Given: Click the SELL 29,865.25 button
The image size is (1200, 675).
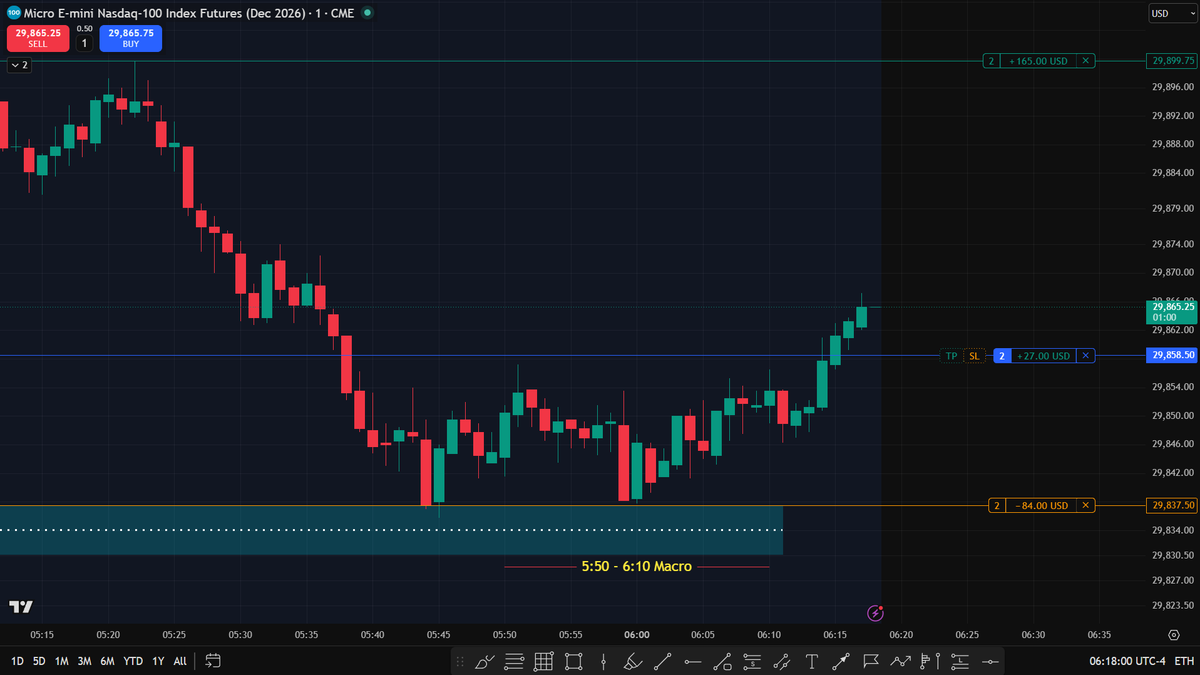Looking at the screenshot, I should [x=37, y=38].
